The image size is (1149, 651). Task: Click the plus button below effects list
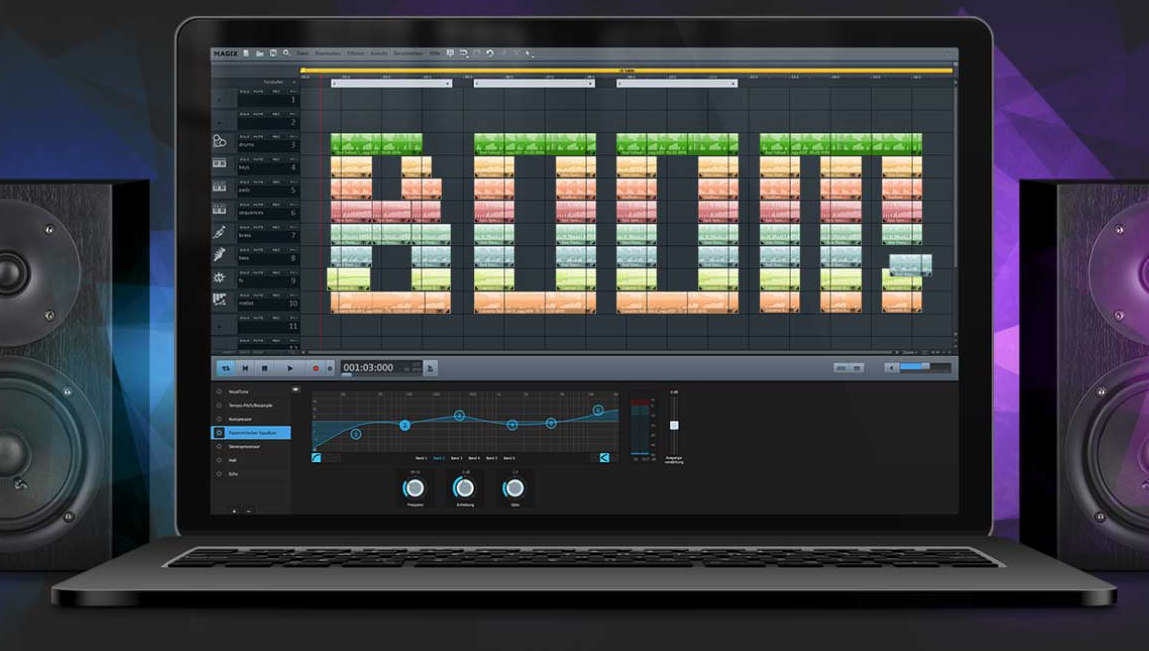pos(234,511)
